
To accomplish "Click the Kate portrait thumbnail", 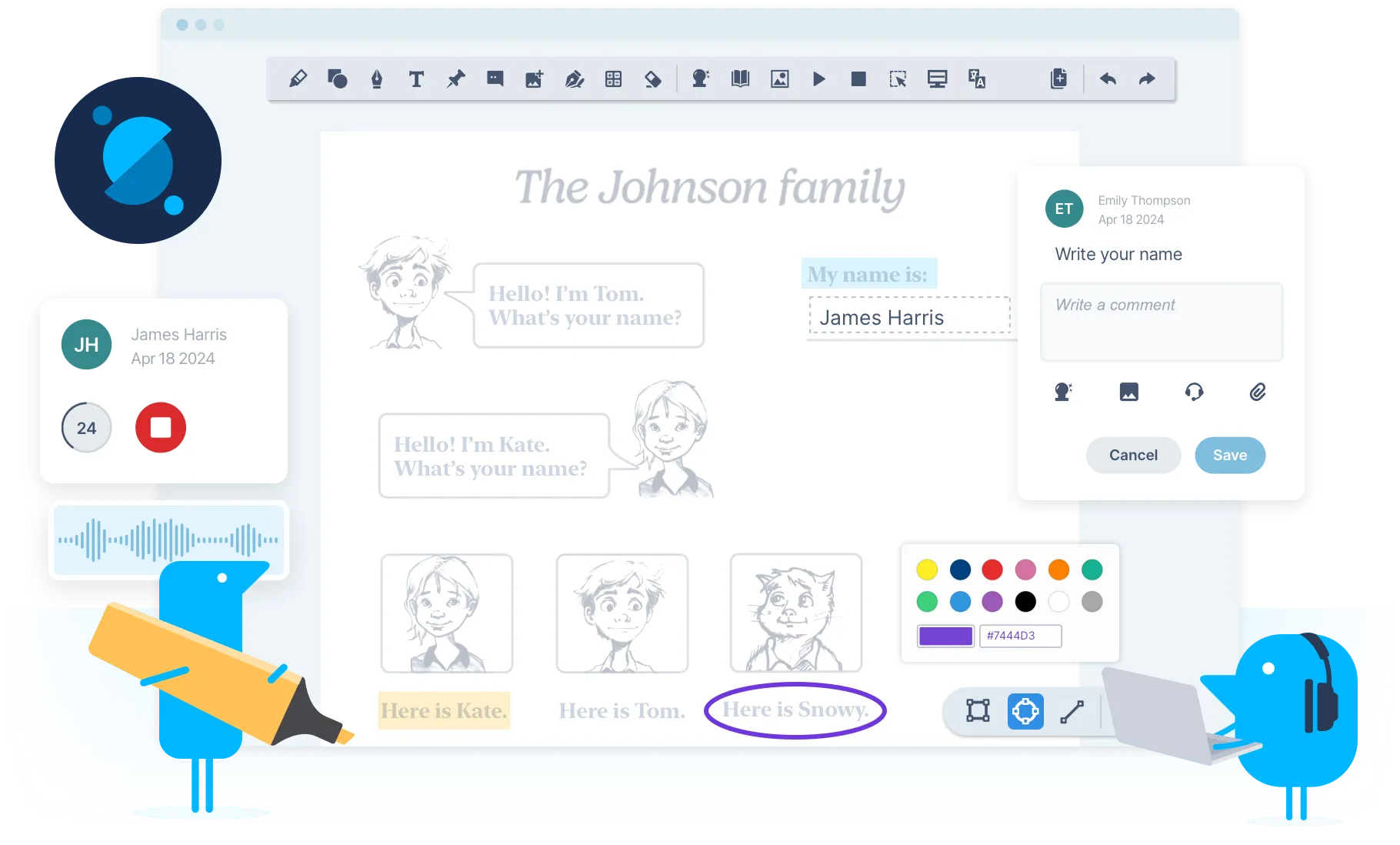I will pyautogui.click(x=447, y=613).
